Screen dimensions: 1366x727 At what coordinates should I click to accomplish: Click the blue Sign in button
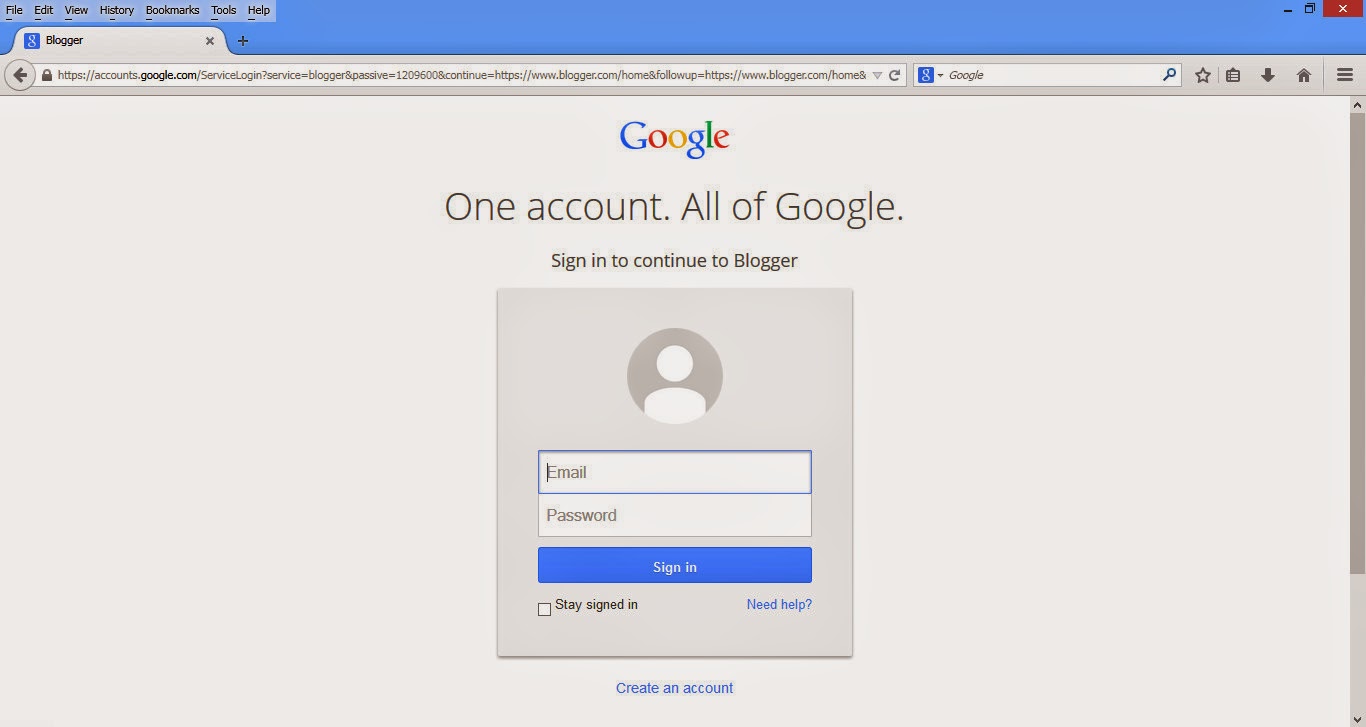point(675,566)
